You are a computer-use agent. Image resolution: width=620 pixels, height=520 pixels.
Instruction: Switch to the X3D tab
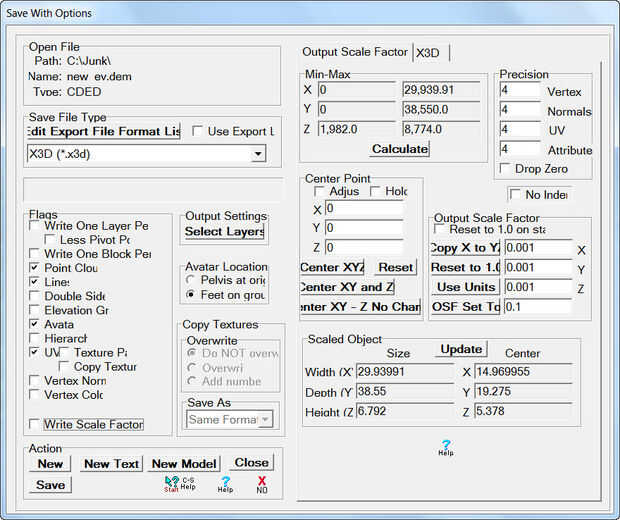430,53
